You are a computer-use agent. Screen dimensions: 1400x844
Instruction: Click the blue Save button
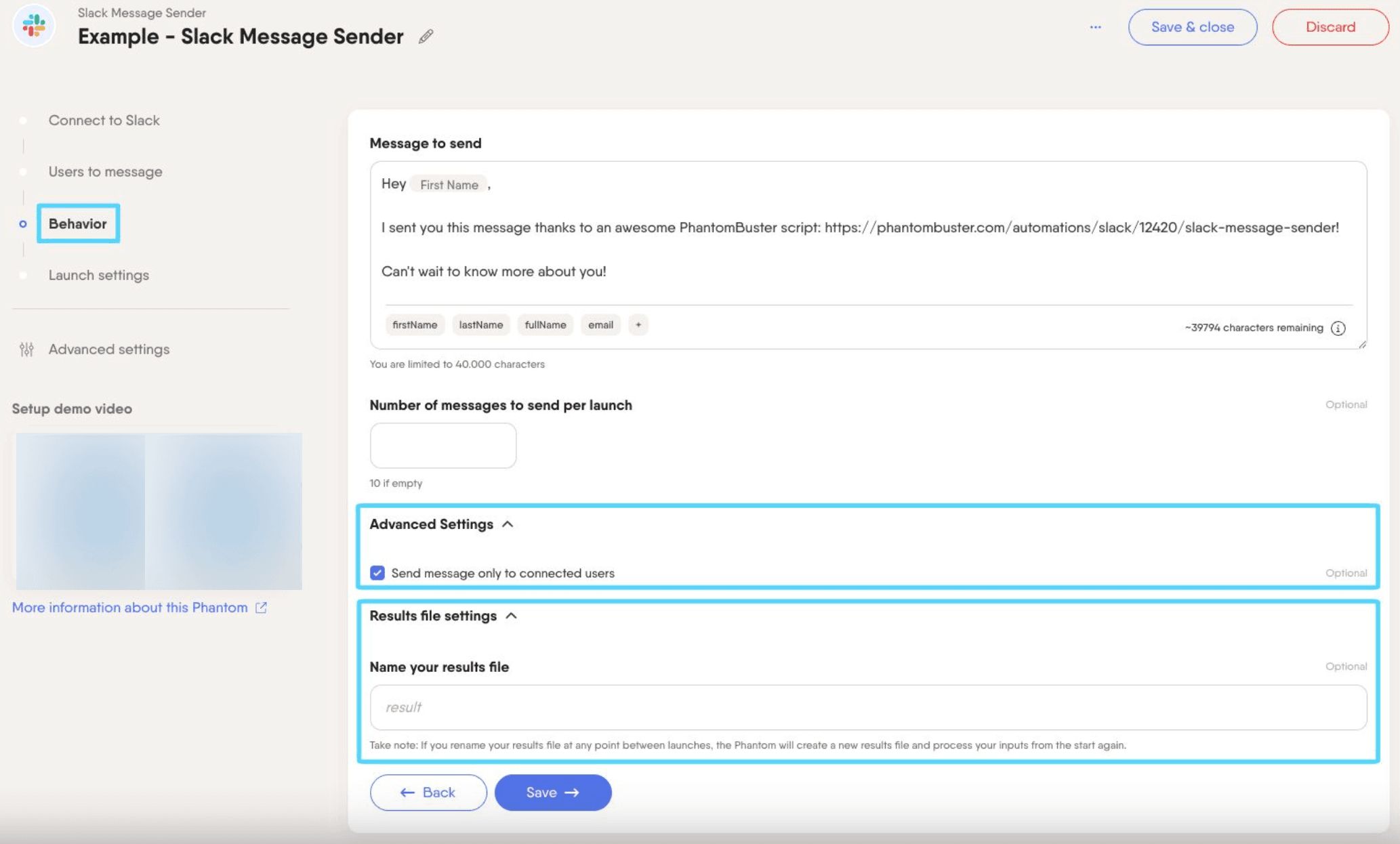553,793
